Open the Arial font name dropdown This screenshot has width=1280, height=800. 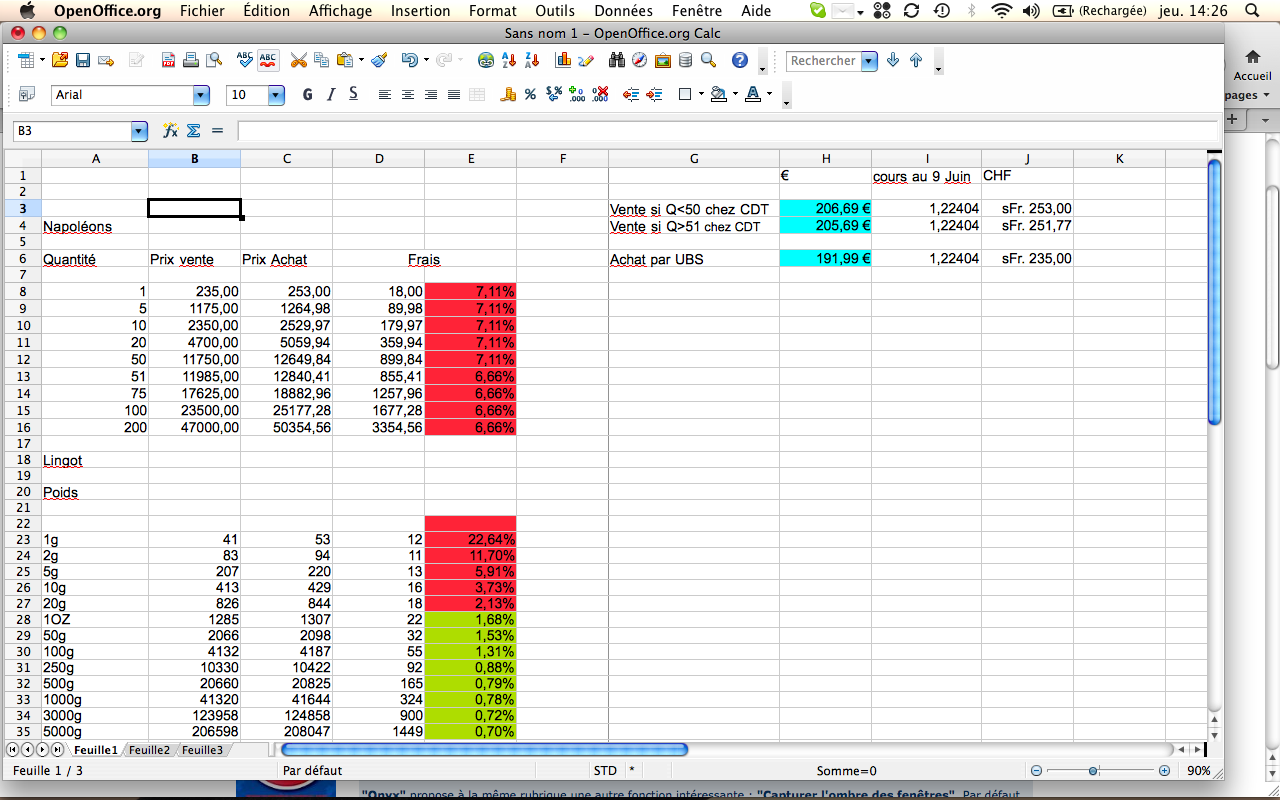201,95
